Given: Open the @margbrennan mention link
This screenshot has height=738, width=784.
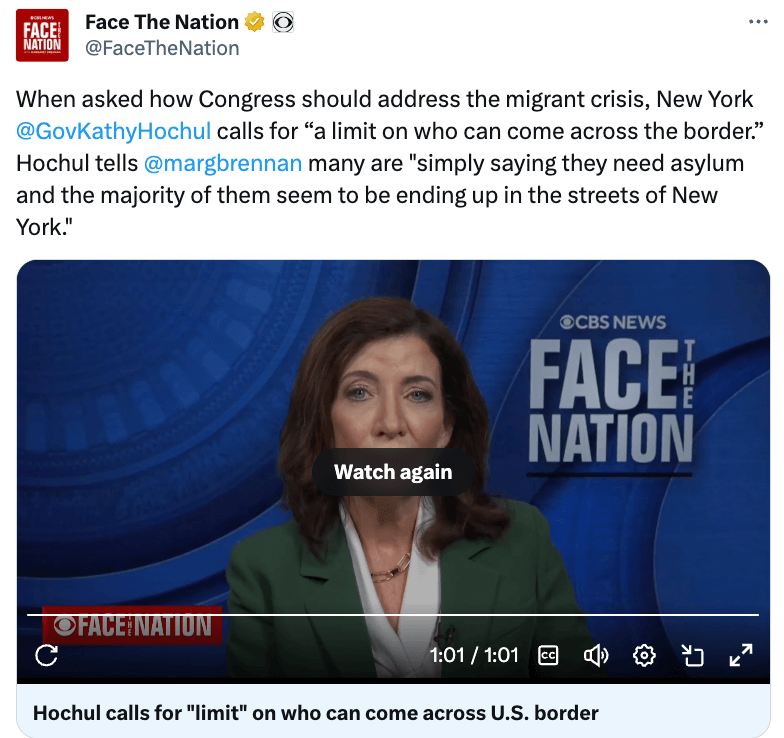Looking at the screenshot, I should pos(223,164).
